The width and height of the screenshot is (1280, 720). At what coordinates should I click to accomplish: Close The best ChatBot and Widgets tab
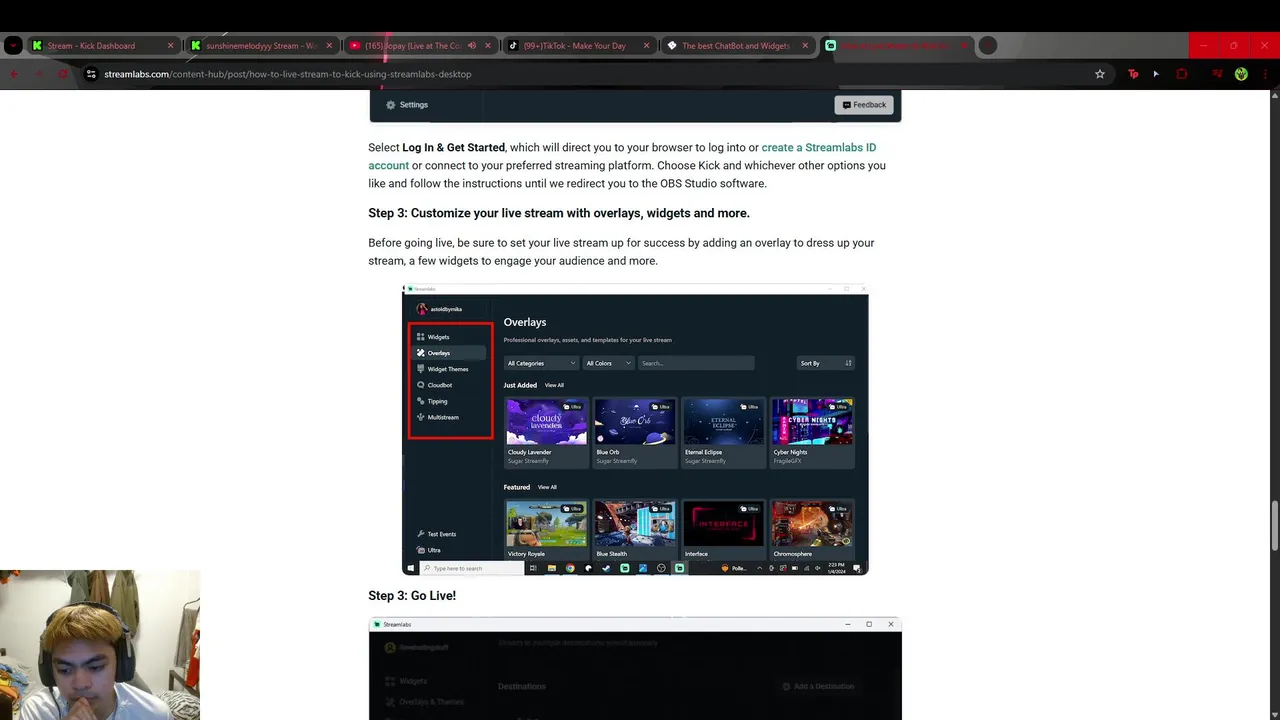tap(805, 45)
